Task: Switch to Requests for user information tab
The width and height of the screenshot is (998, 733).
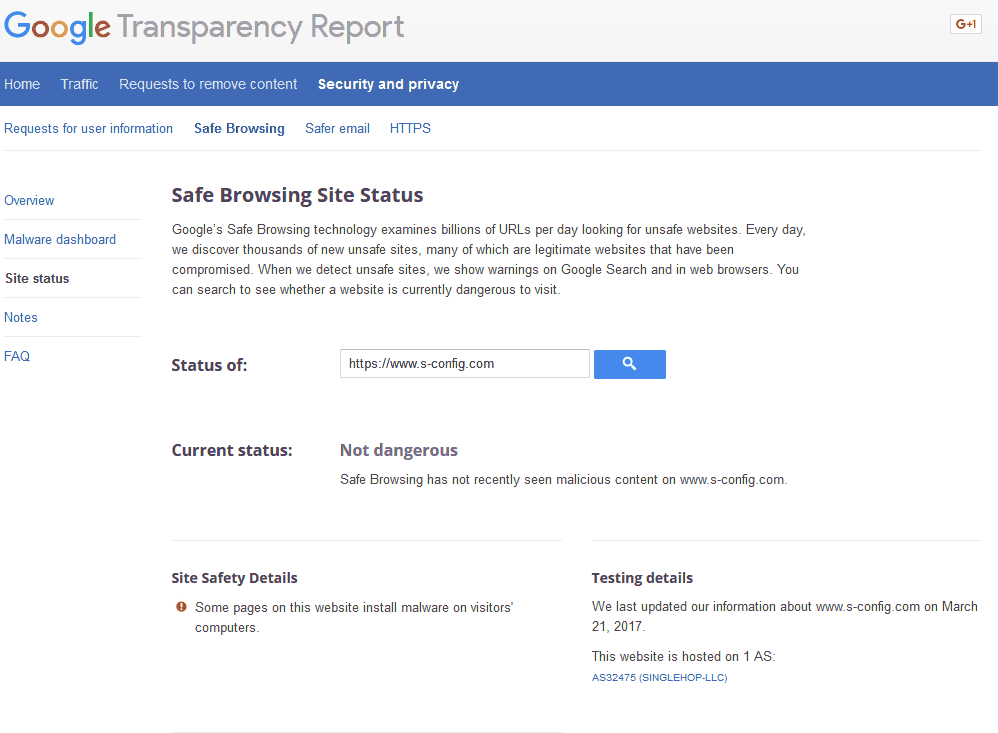Action: tap(88, 129)
